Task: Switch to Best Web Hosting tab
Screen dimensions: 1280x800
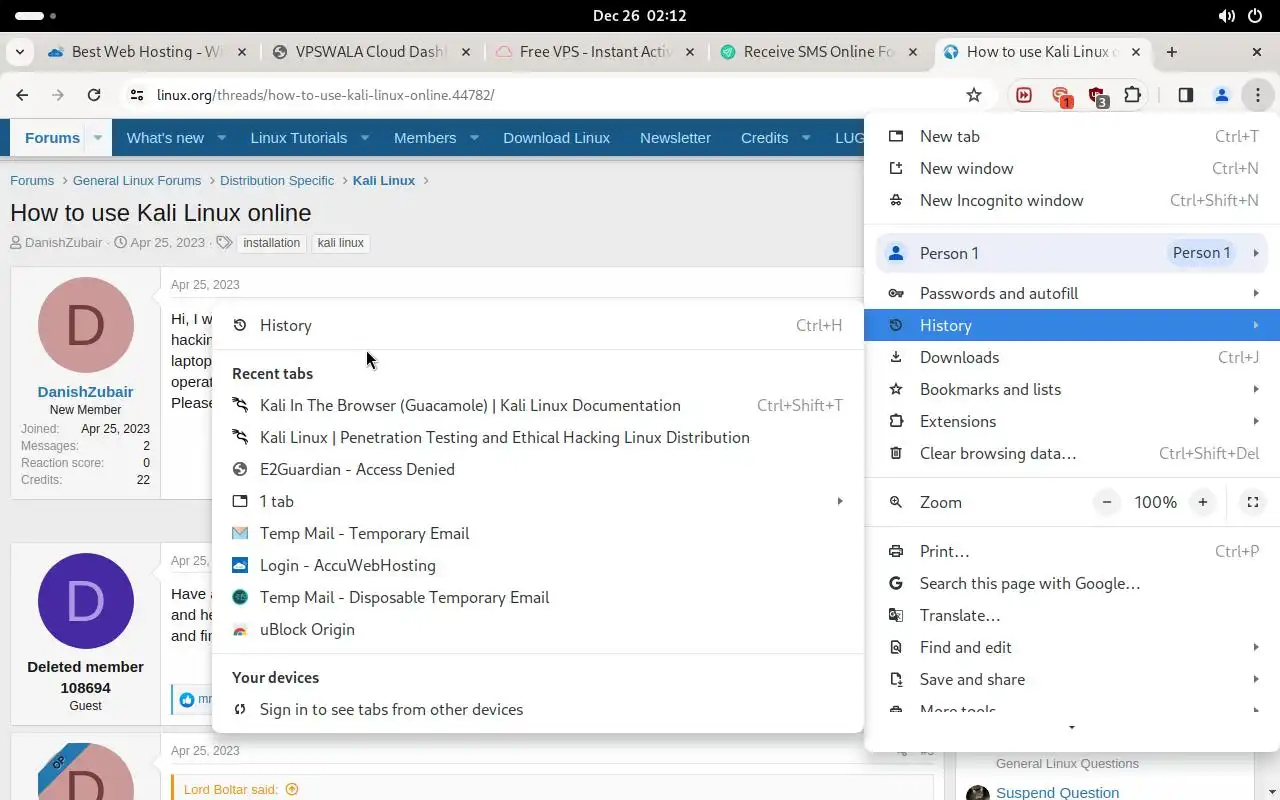Action: click(x=147, y=52)
